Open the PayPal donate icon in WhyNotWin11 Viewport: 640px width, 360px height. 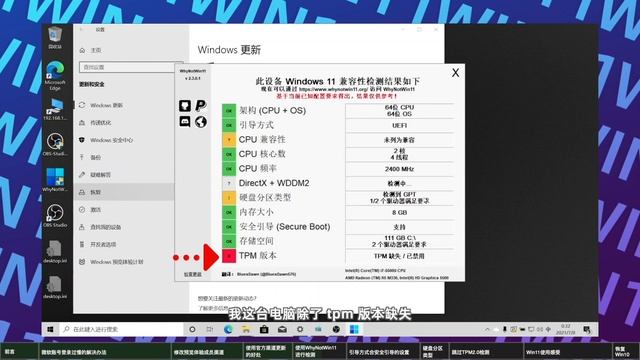click(200, 106)
